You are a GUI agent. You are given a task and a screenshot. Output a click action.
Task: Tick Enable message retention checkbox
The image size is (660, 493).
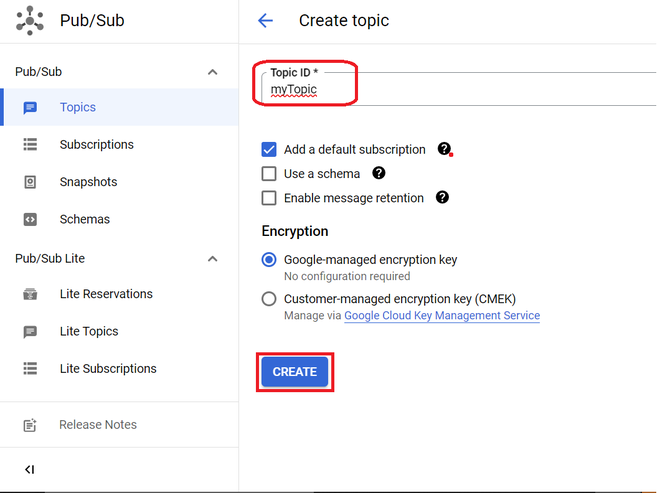269,198
